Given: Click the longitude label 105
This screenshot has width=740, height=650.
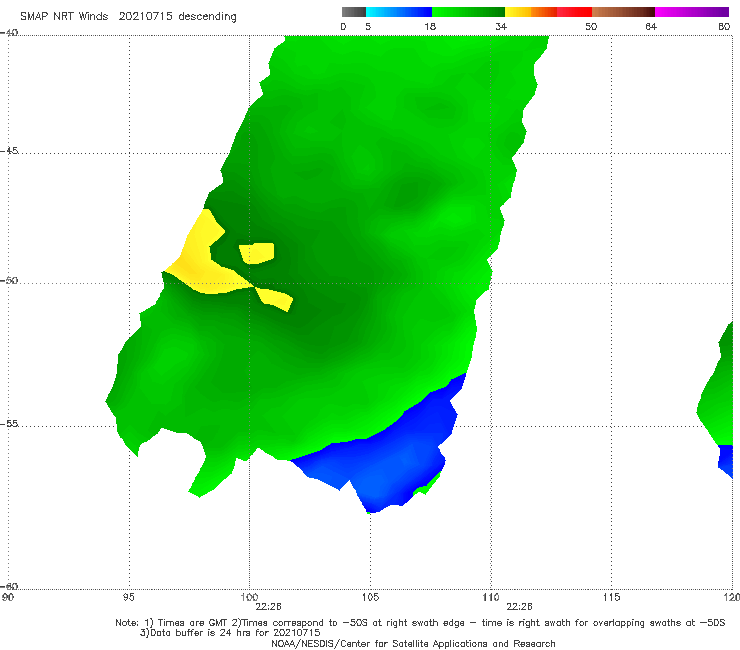Looking at the screenshot, I should pyautogui.click(x=370, y=597).
